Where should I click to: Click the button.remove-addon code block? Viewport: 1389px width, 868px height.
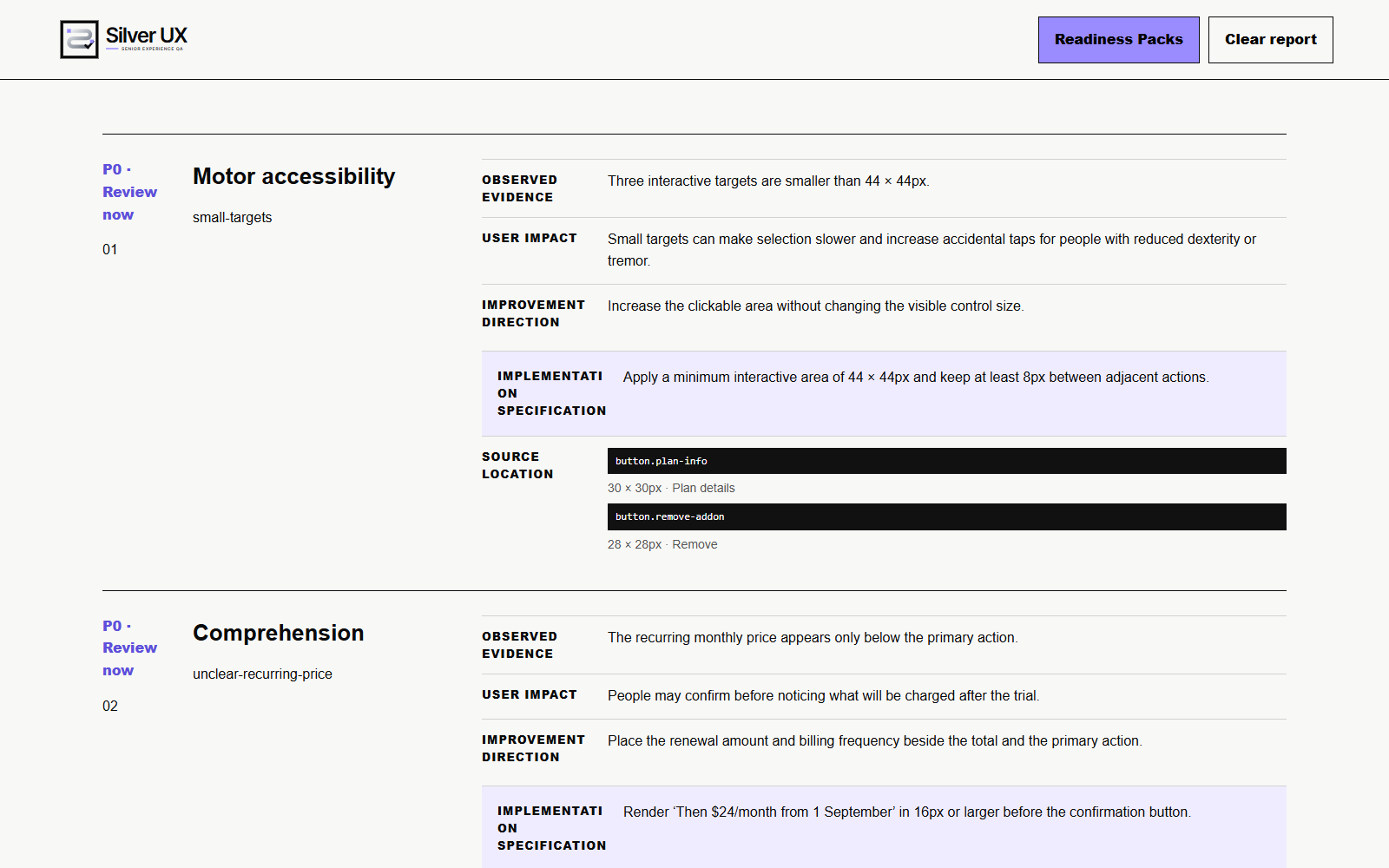point(946,516)
